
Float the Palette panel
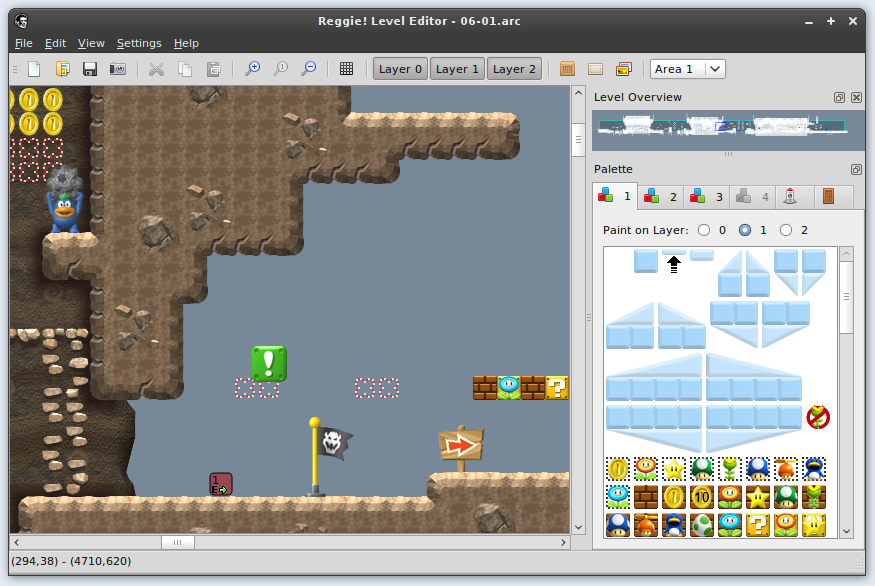click(x=856, y=169)
